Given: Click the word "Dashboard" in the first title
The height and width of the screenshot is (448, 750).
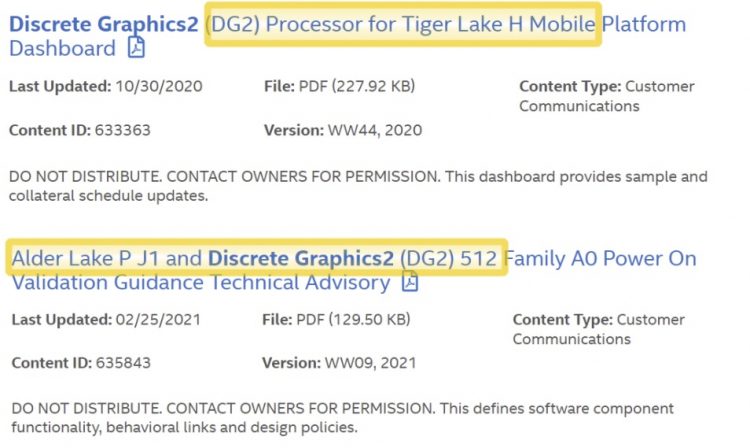Looking at the screenshot, I should 62,48.
